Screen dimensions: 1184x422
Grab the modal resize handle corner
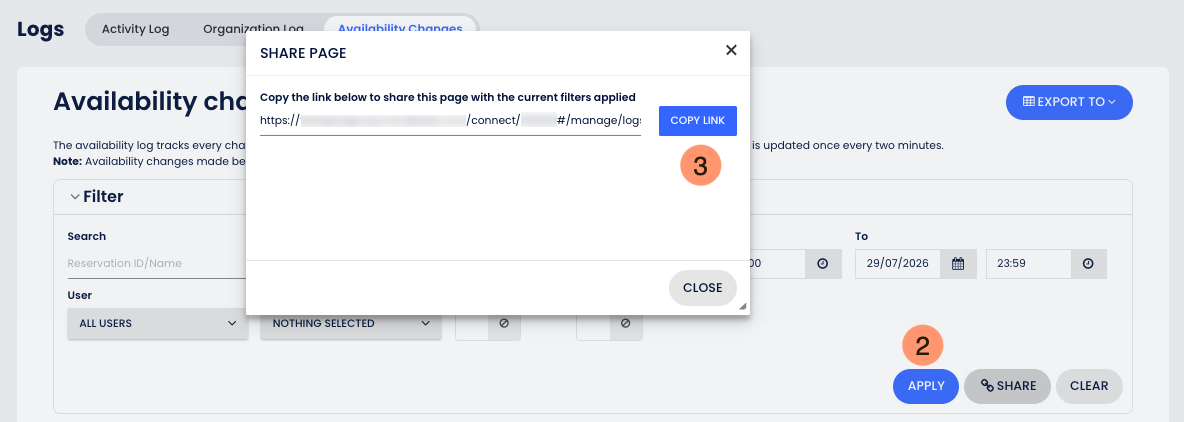pos(742,306)
